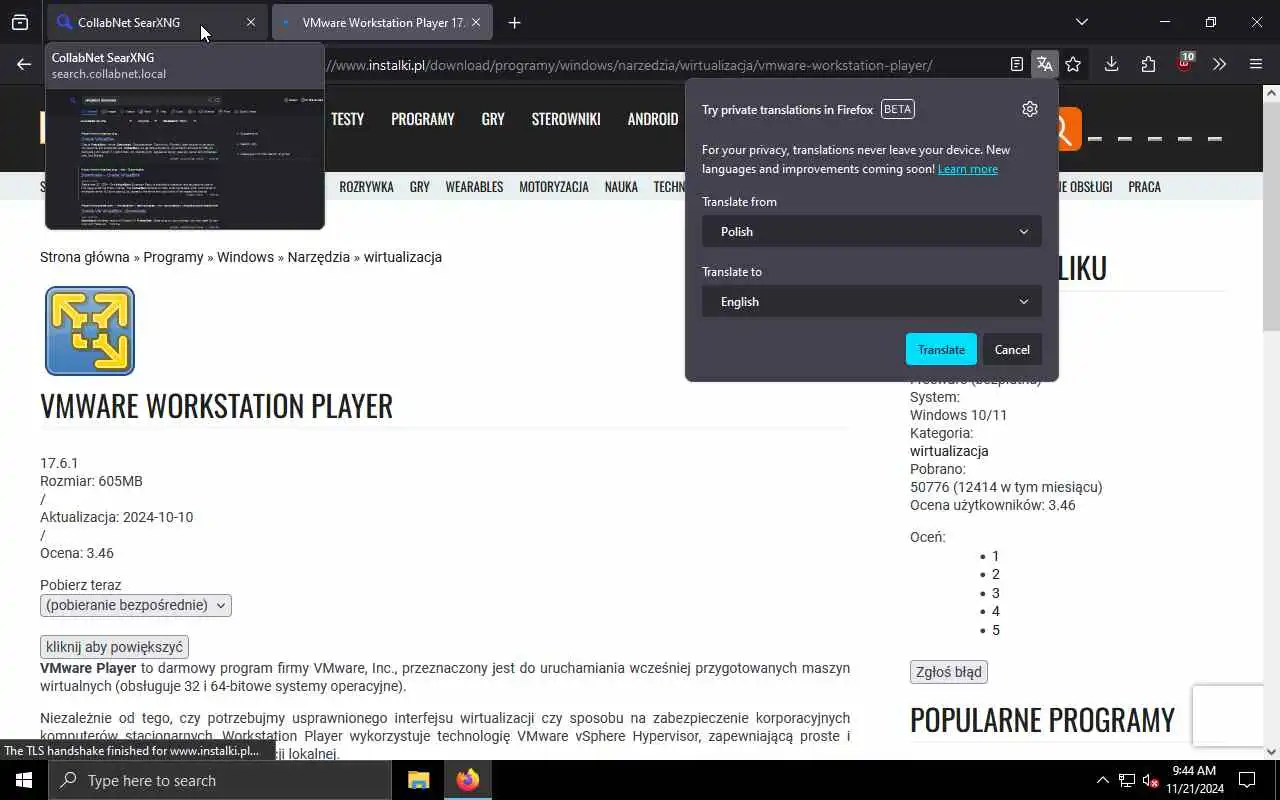Open ROZRYWKA category link

(x=366, y=187)
